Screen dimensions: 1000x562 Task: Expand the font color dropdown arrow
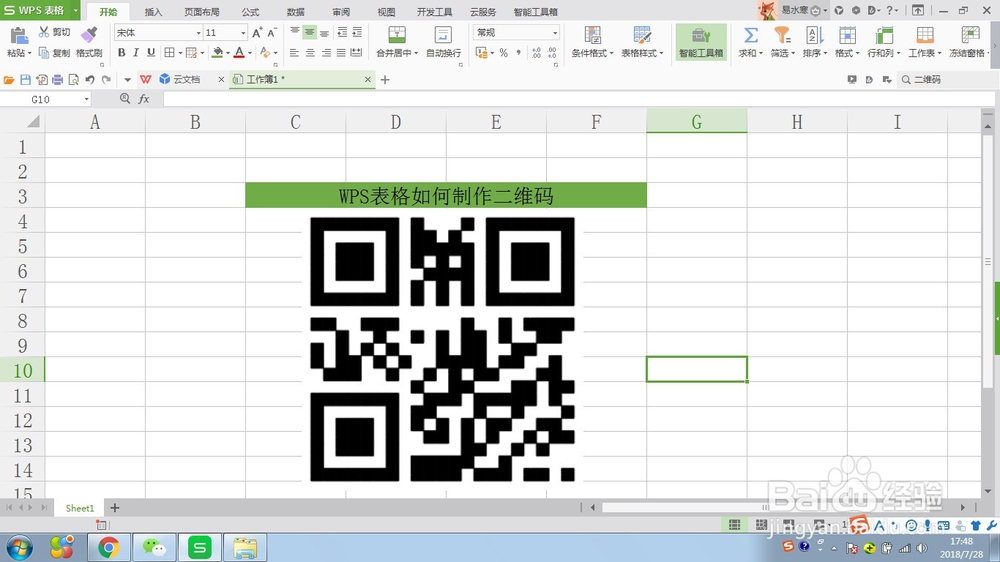tap(249, 54)
